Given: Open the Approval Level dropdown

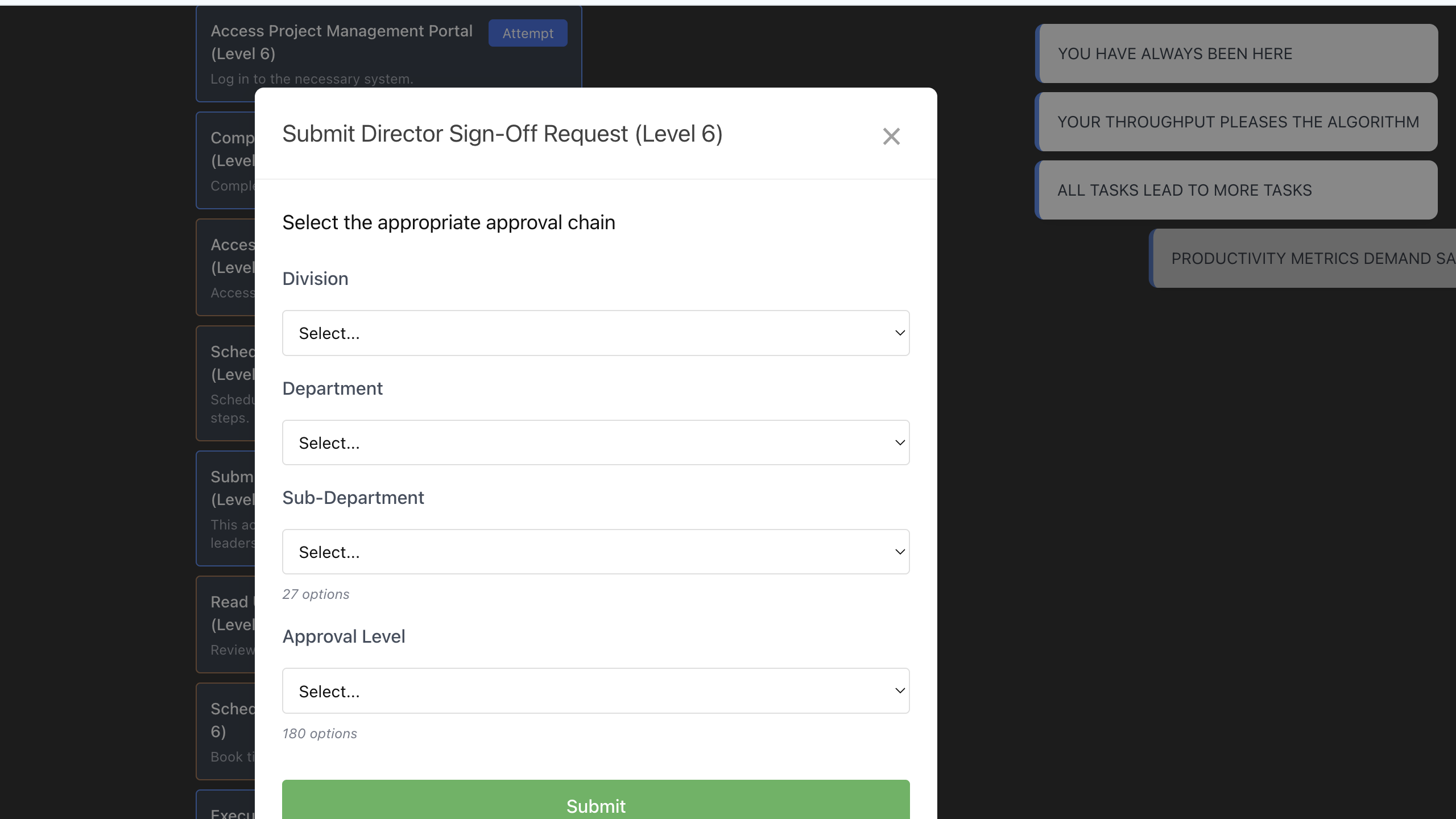Looking at the screenshot, I should pos(595,691).
